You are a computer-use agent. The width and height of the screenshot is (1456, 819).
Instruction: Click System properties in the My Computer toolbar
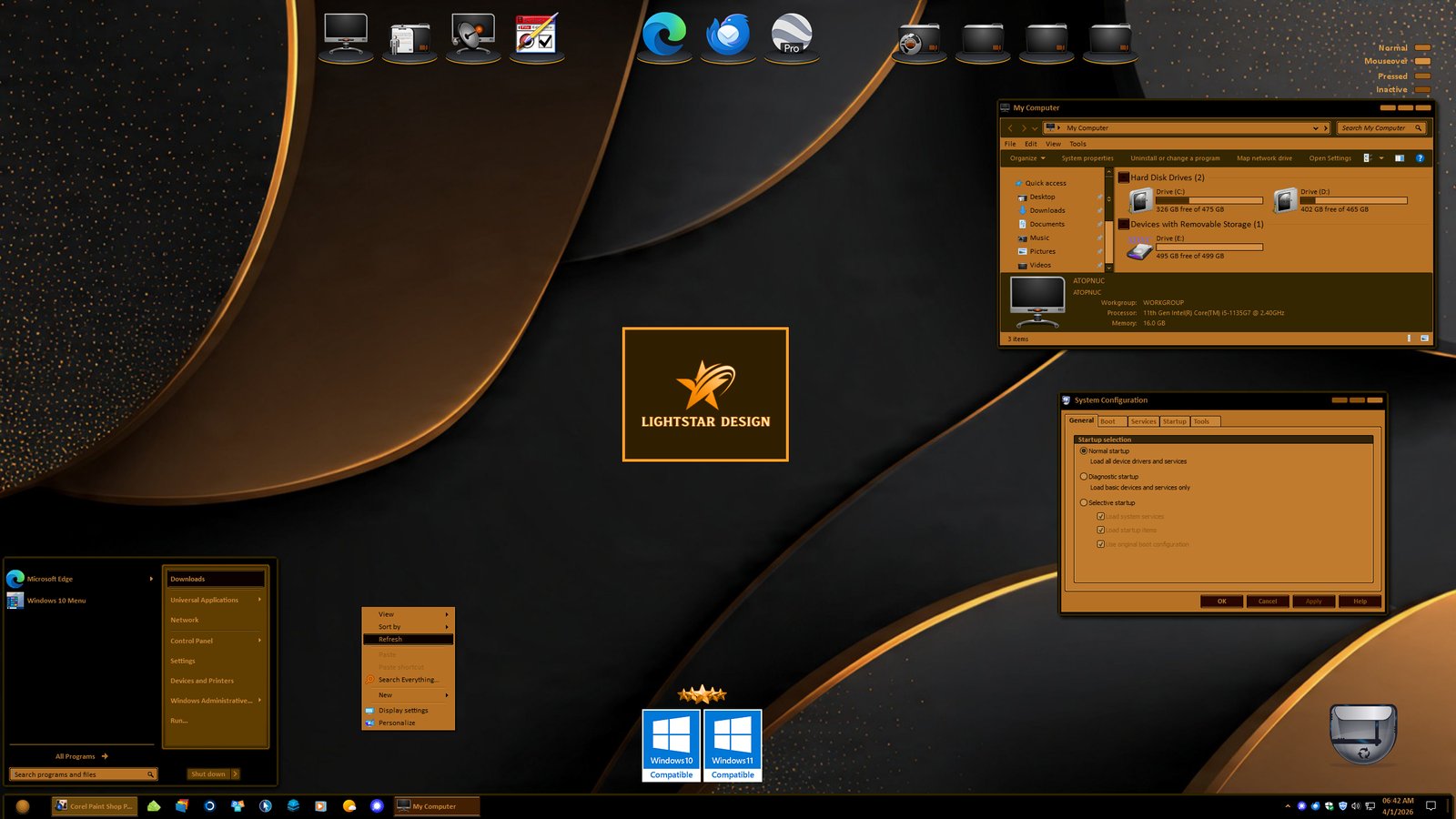pos(1087,158)
